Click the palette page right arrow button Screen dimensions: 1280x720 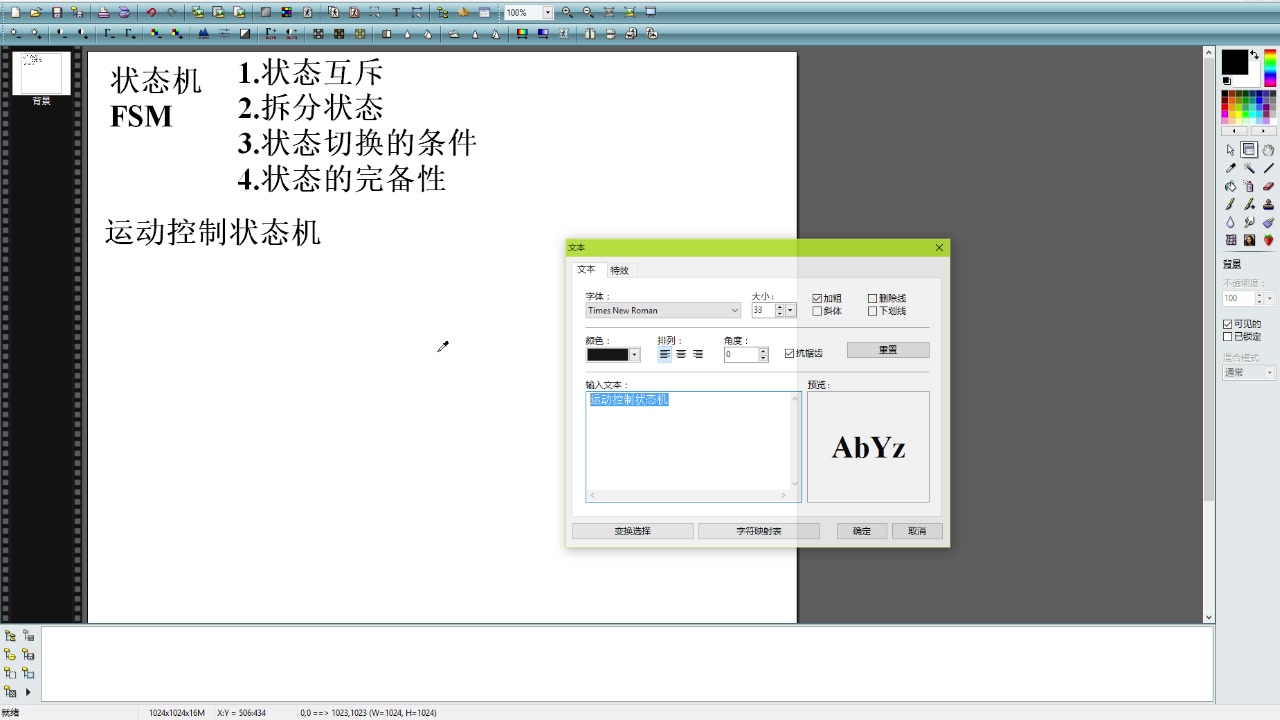(x=1264, y=131)
